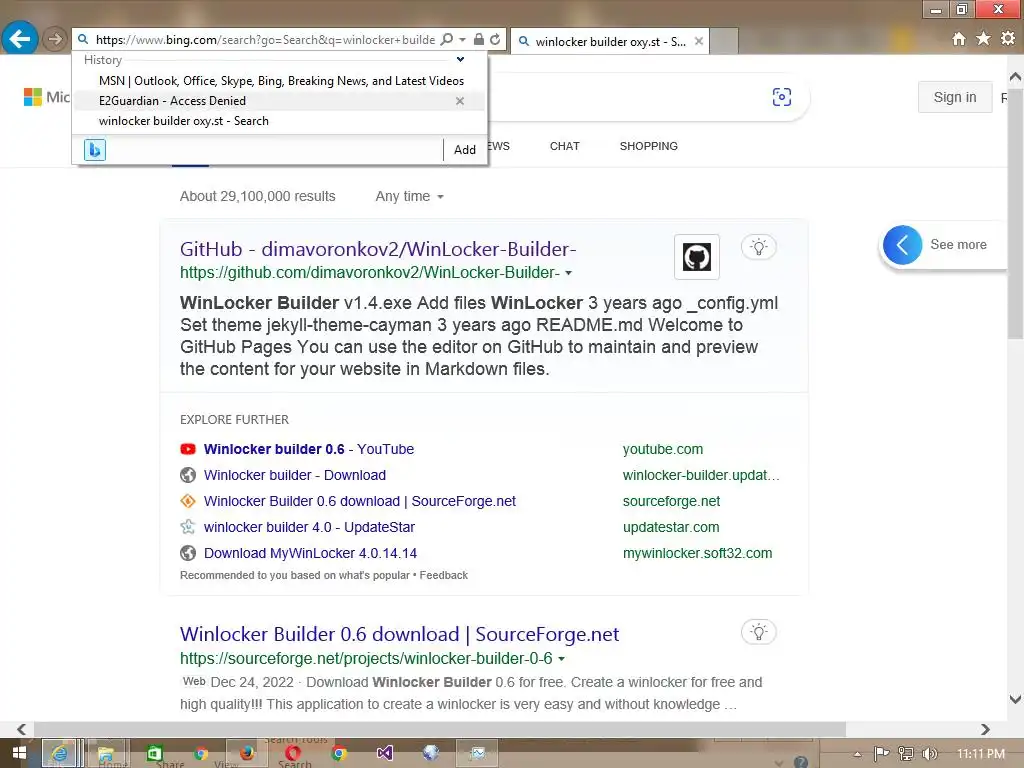Click the security lock icon in address bar
The width and height of the screenshot is (1024, 768).
(479, 39)
